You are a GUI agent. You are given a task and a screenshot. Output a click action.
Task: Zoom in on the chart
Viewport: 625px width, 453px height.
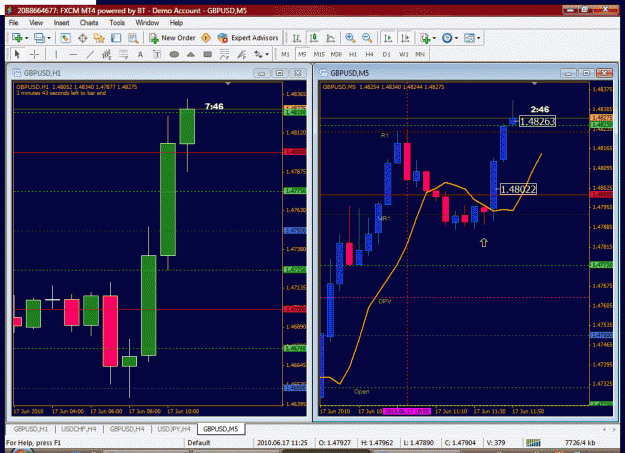(350, 38)
